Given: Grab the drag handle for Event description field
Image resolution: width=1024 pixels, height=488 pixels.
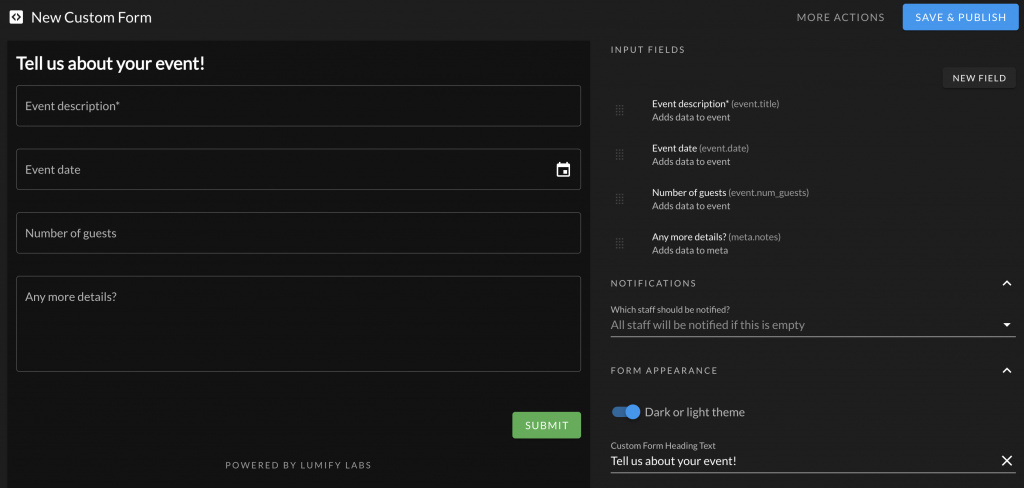Looking at the screenshot, I should (620, 110).
